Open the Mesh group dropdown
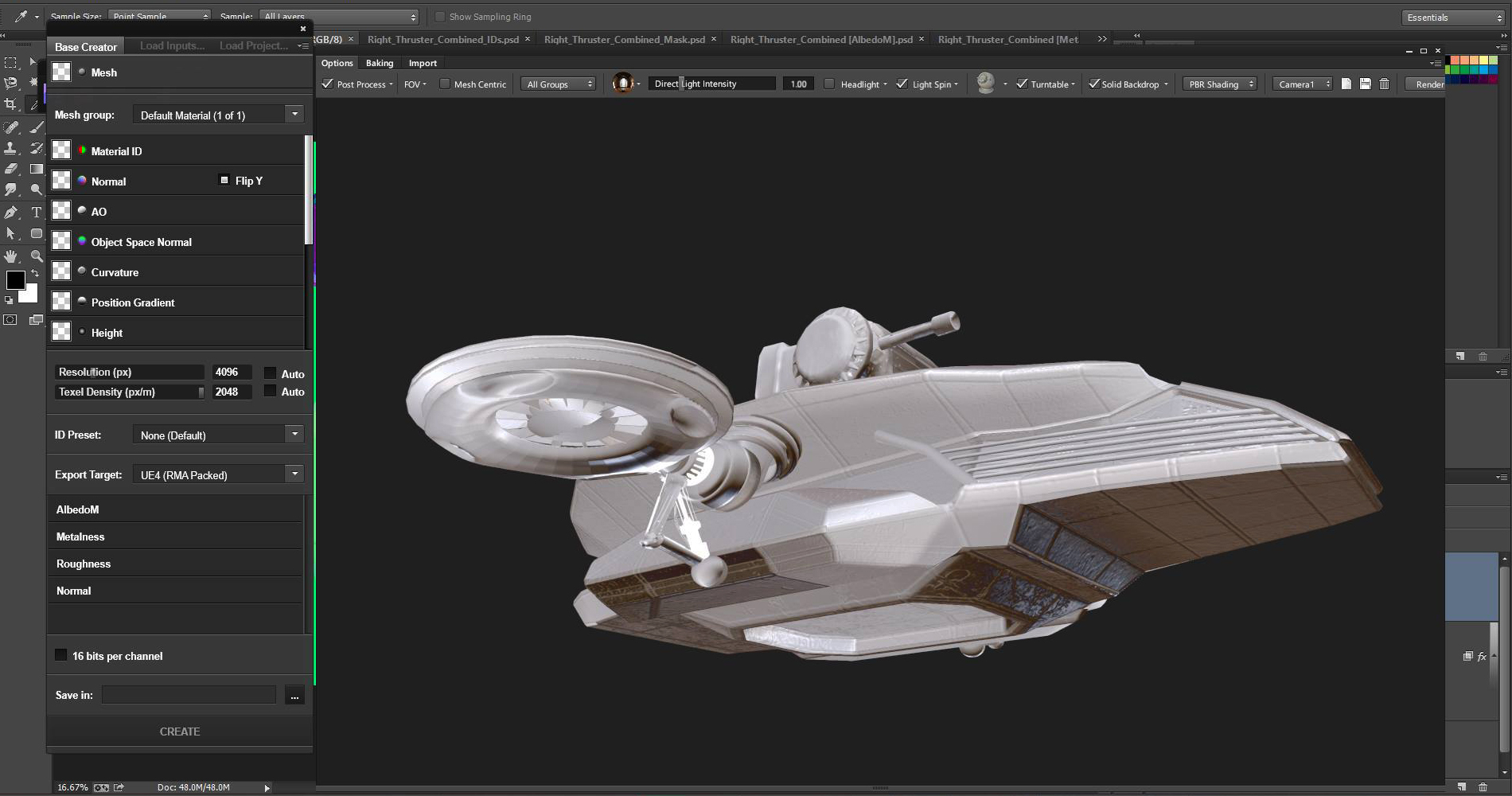 point(218,115)
